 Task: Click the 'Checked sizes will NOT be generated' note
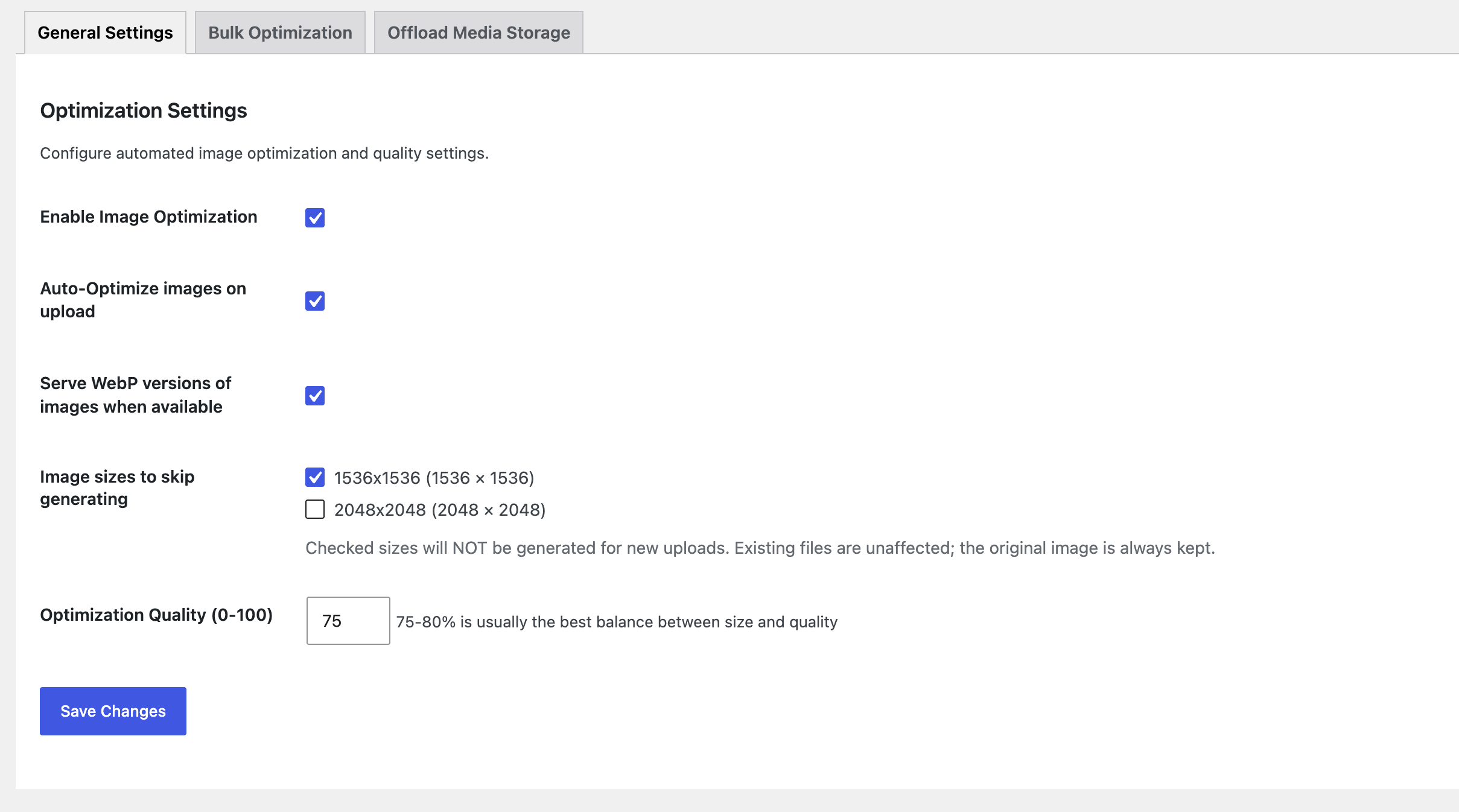(x=760, y=548)
